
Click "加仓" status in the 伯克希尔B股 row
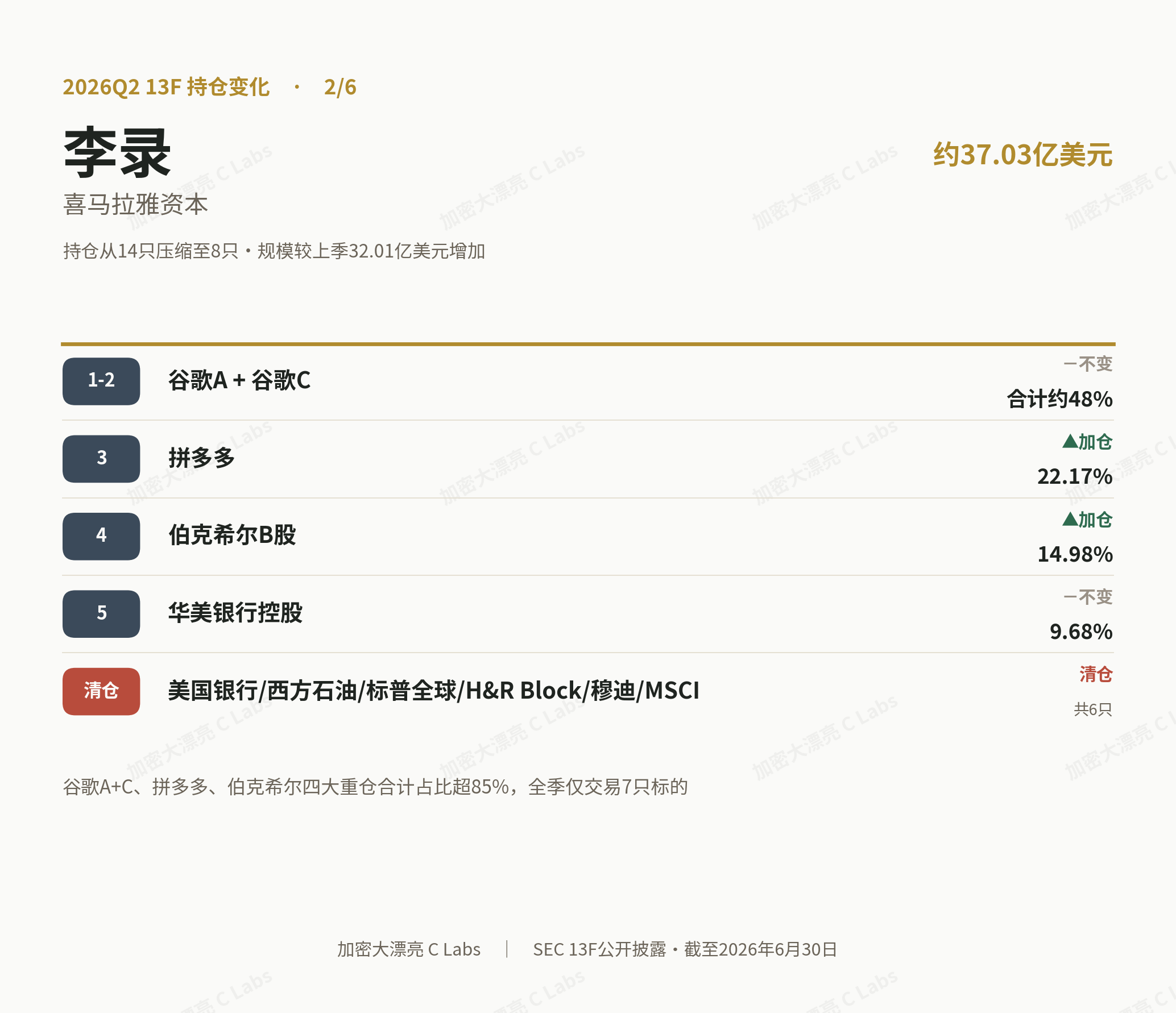[1087, 520]
